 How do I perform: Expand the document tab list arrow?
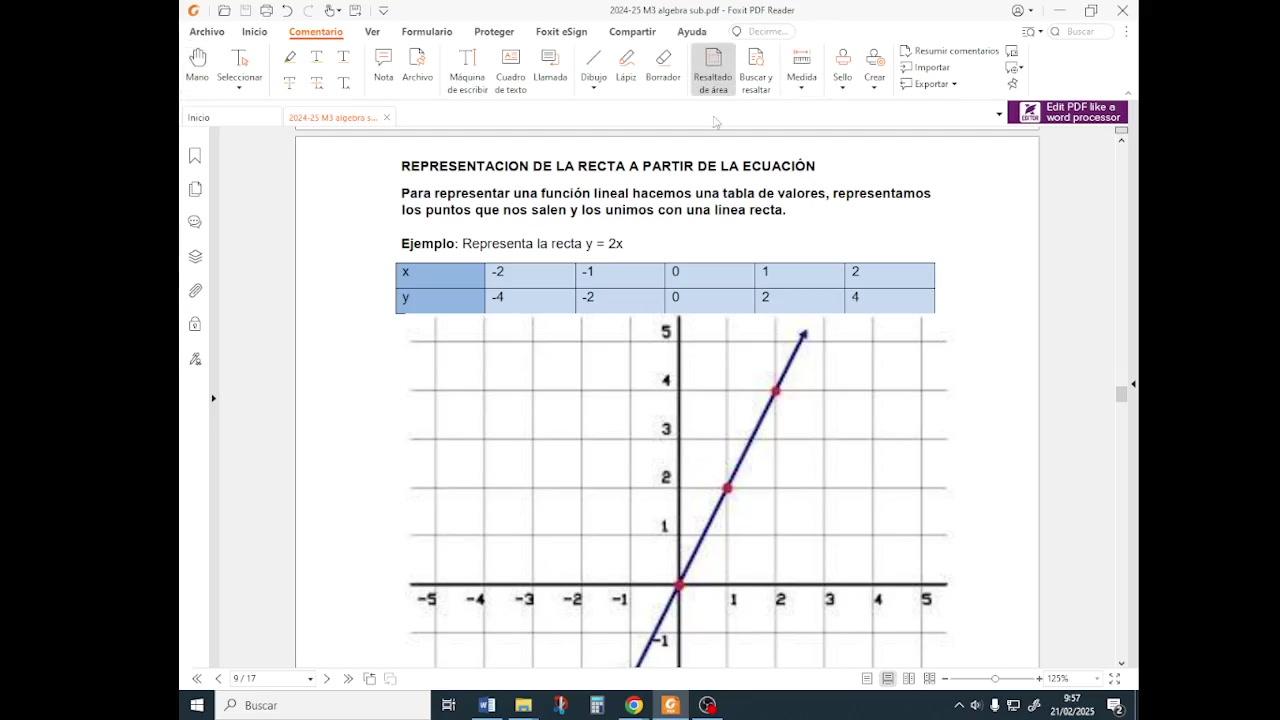pos(999,114)
